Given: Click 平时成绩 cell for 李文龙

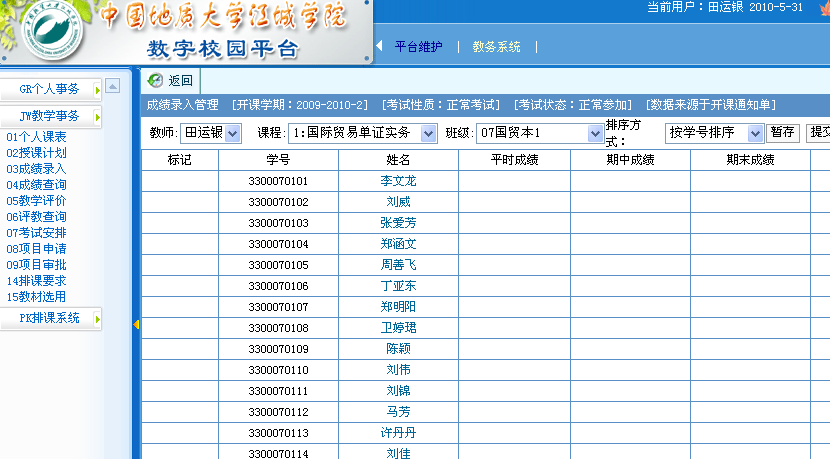Looking at the screenshot, I should click(515, 181).
